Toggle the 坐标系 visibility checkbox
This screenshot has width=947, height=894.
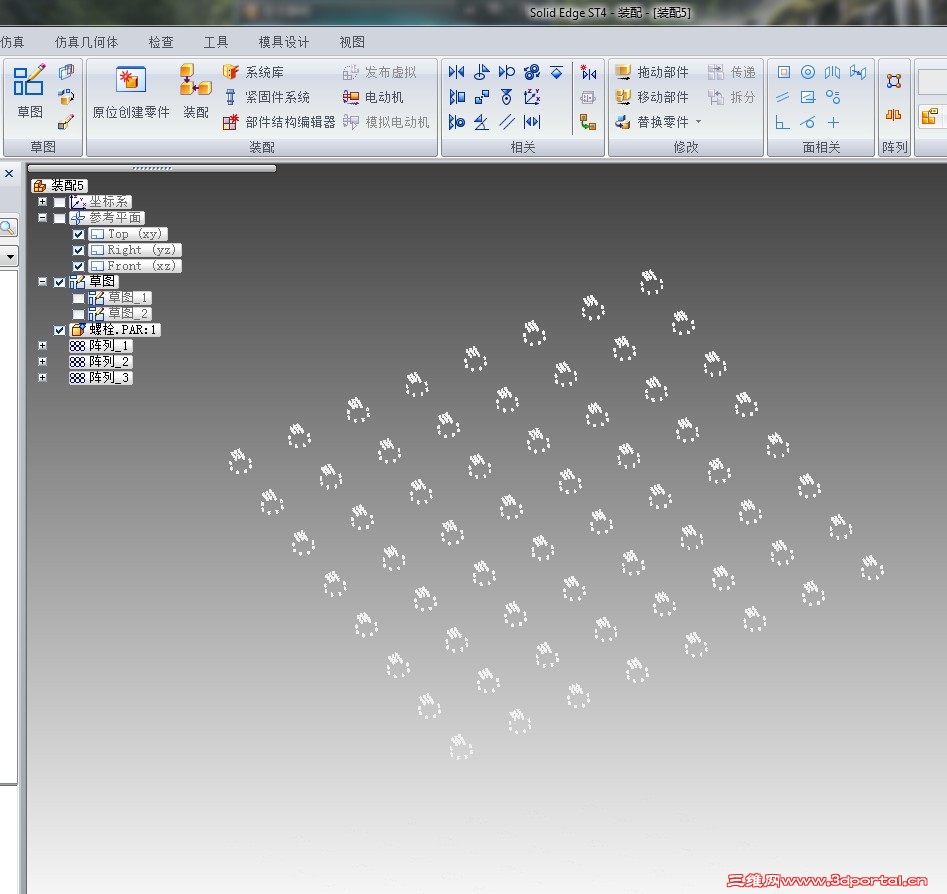[x=59, y=202]
